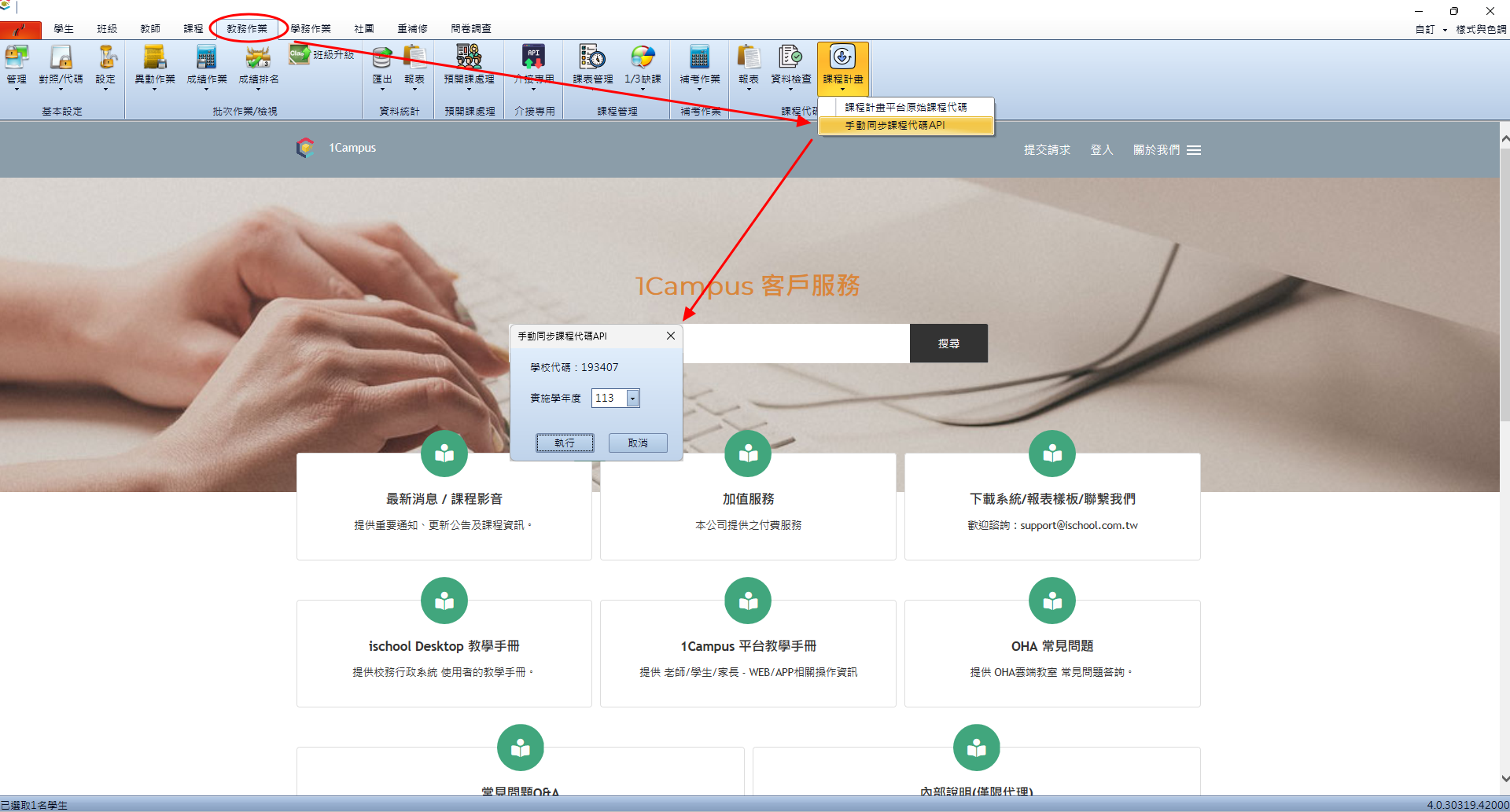This screenshot has height=812, width=1510.
Task: Click the icon above 1Campus 平台教學手冊
Action: click(748, 601)
